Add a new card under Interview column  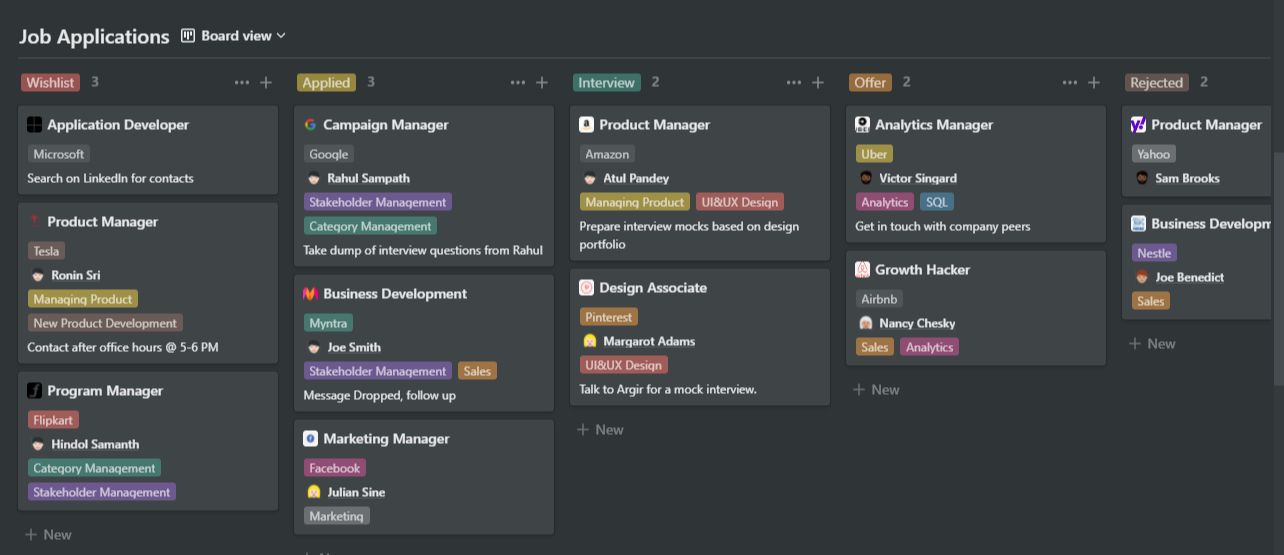point(600,430)
